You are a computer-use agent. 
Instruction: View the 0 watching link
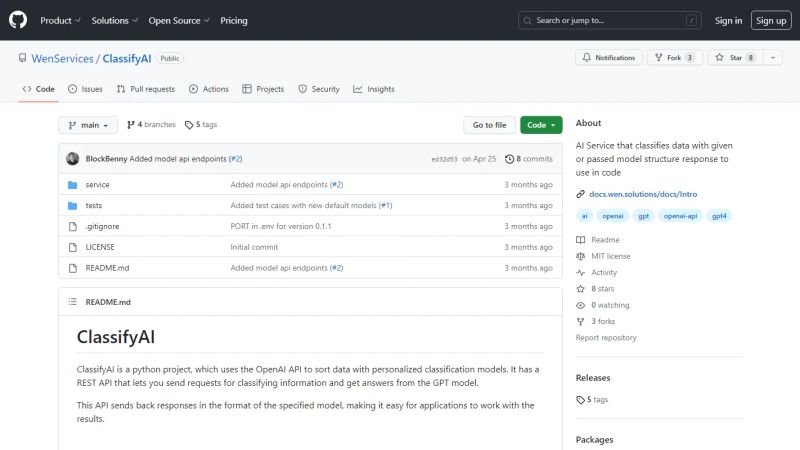point(603,305)
